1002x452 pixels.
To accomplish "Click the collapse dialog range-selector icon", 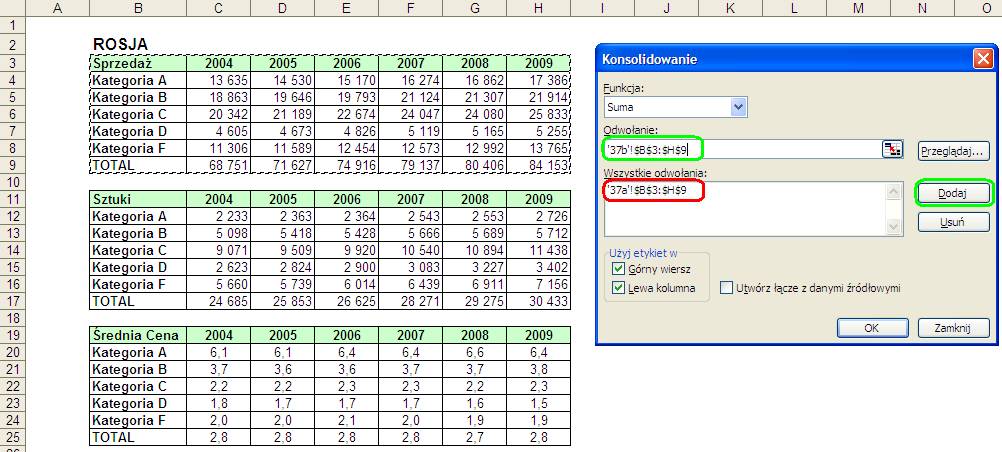I will (x=891, y=150).
